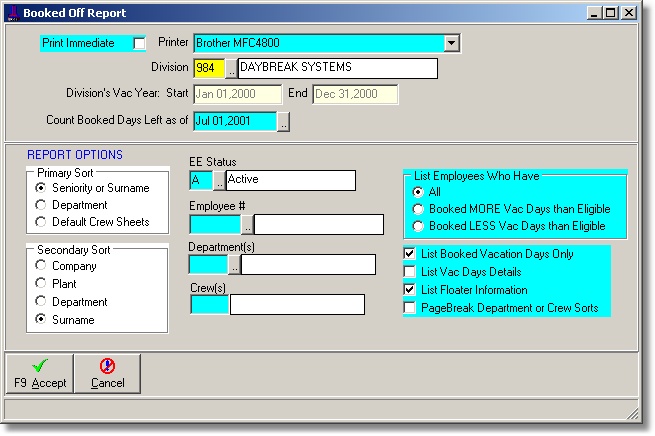655x436 pixels.
Task: Enable PageBreak Department or Crew Sorts
Action: (410, 308)
